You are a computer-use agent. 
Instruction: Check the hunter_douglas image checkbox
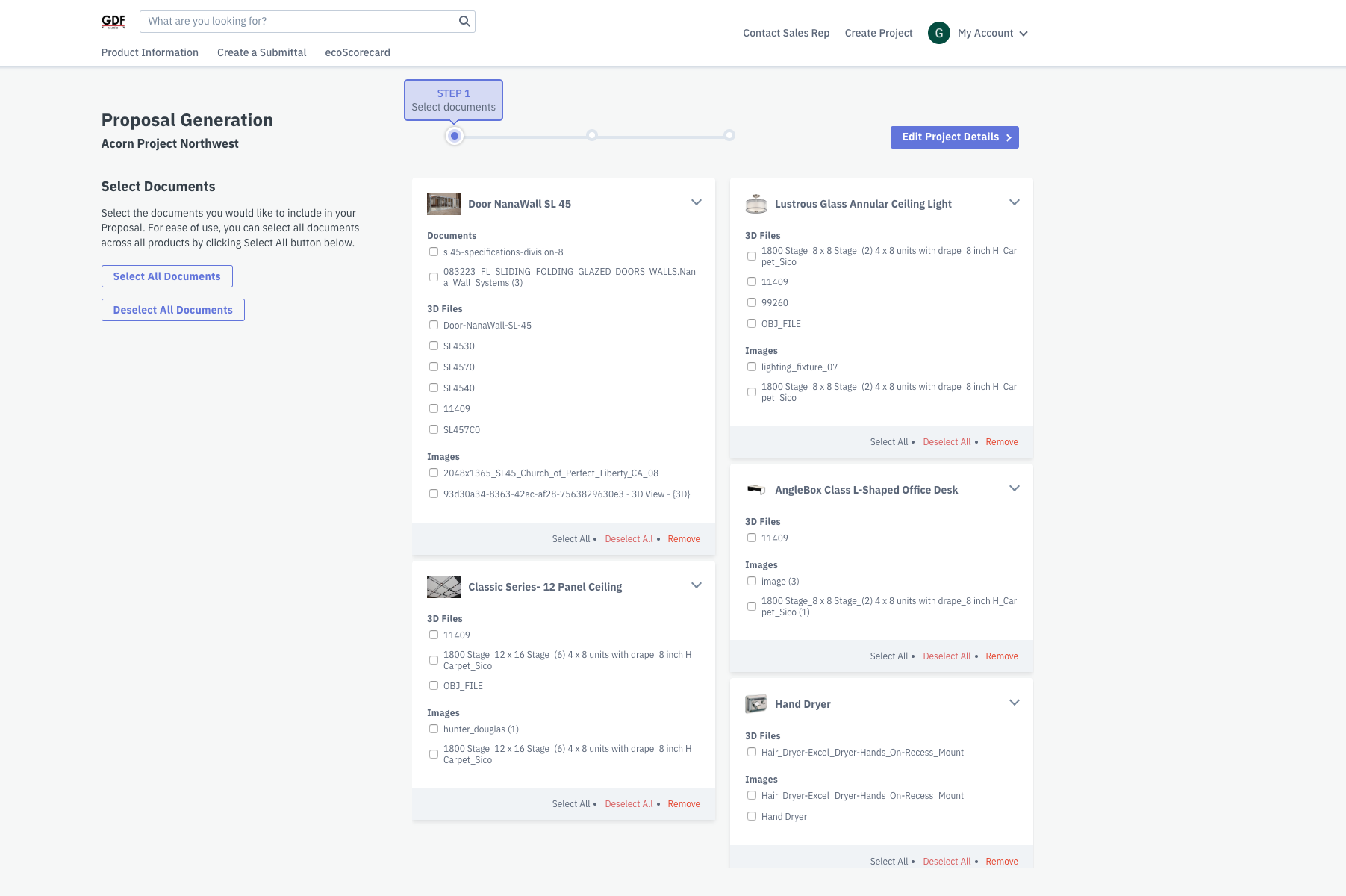pos(434,729)
